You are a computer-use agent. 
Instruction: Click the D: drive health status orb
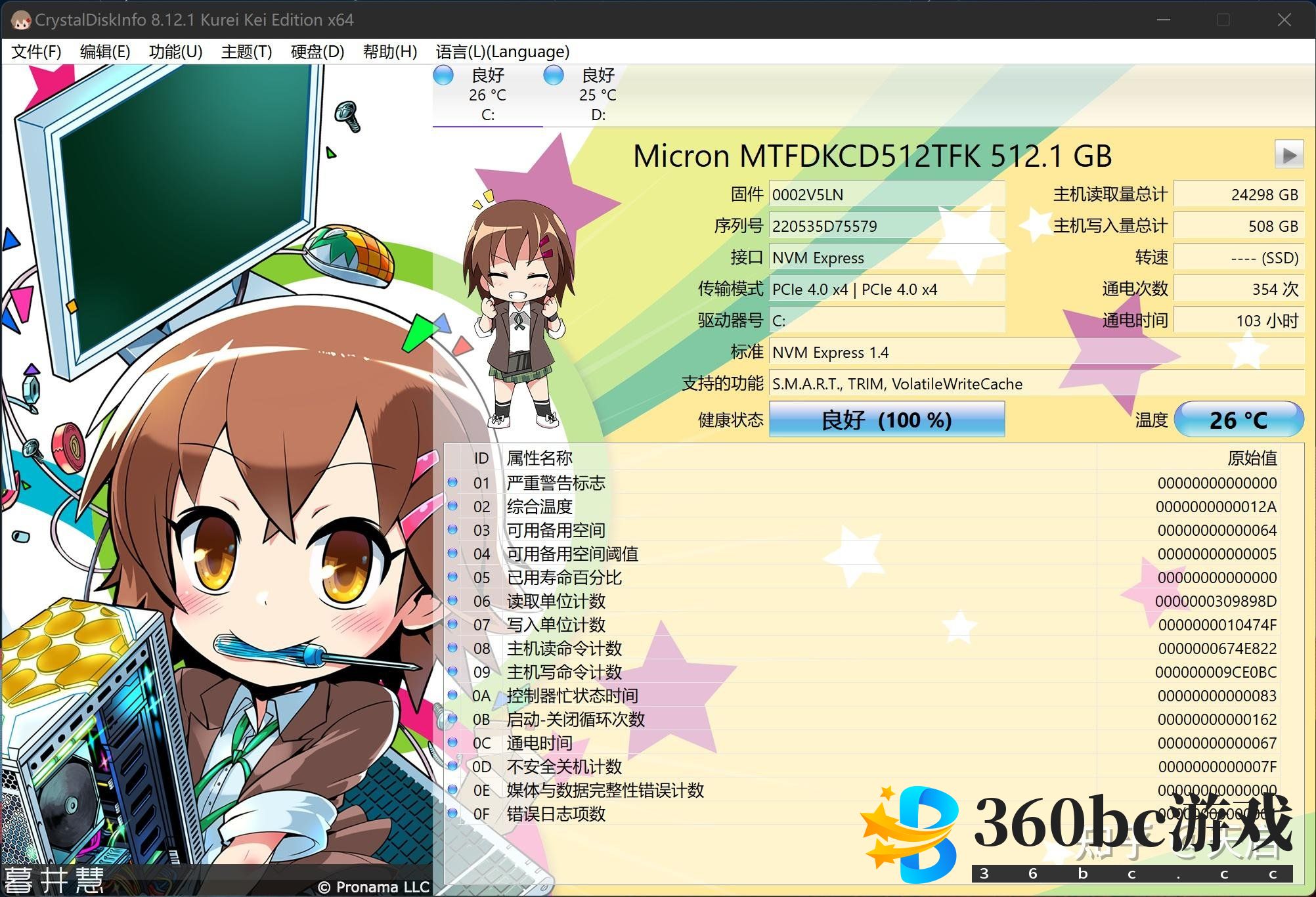(554, 76)
